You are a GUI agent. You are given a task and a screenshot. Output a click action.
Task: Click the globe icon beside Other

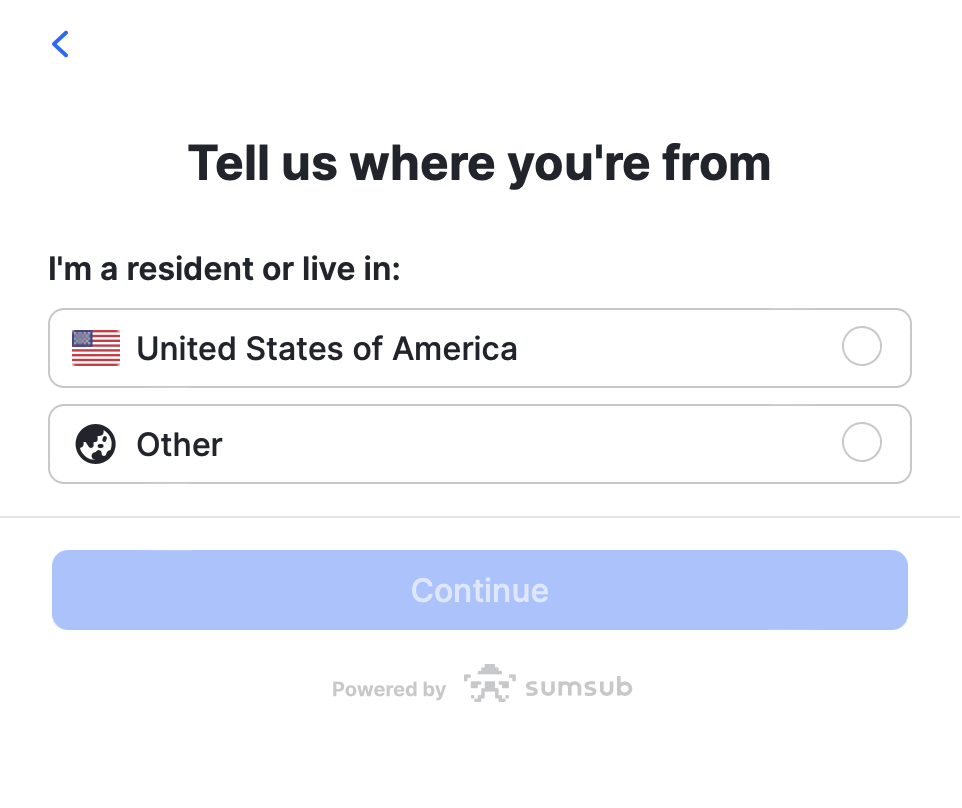pos(96,444)
